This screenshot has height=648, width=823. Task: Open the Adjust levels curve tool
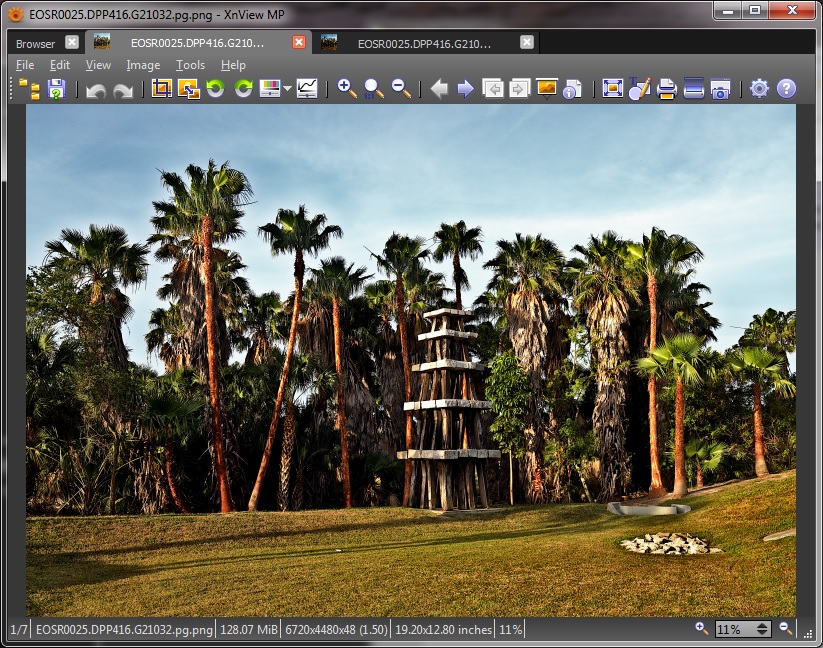[x=307, y=89]
